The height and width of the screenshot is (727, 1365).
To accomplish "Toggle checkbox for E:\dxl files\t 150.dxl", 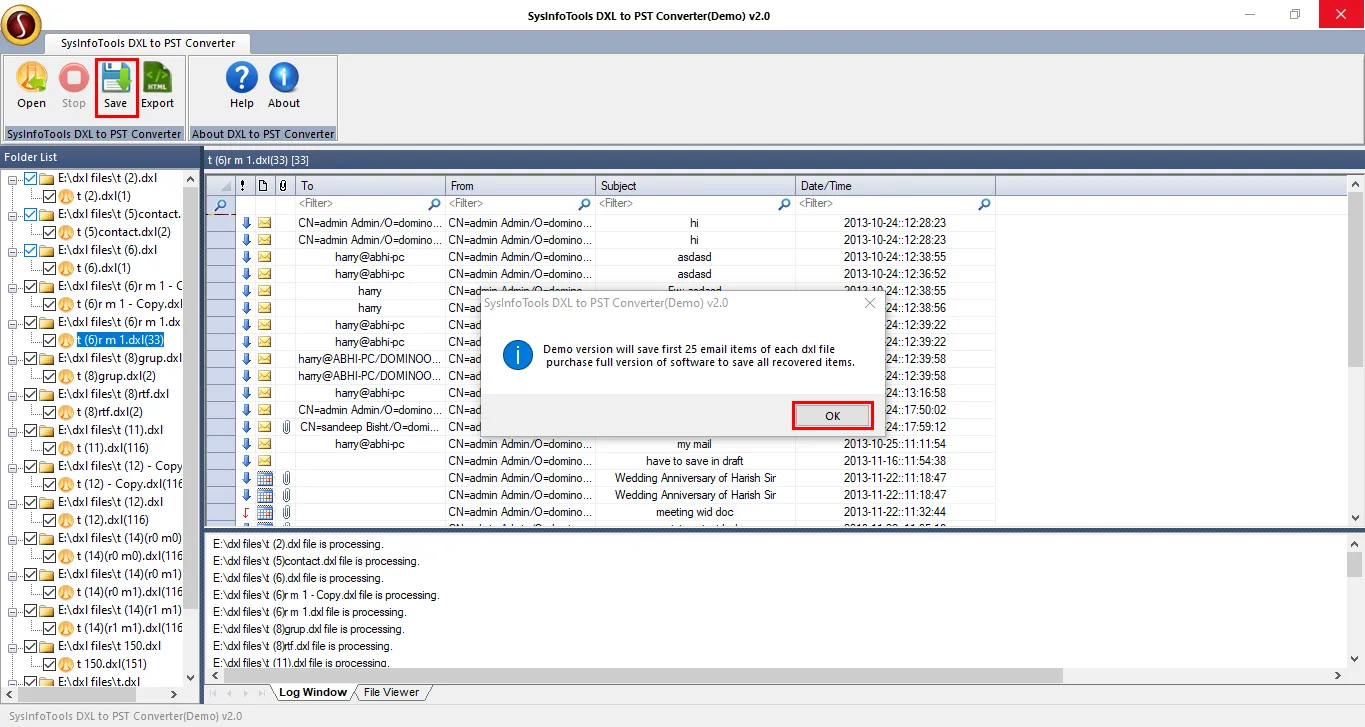I will (31, 646).
